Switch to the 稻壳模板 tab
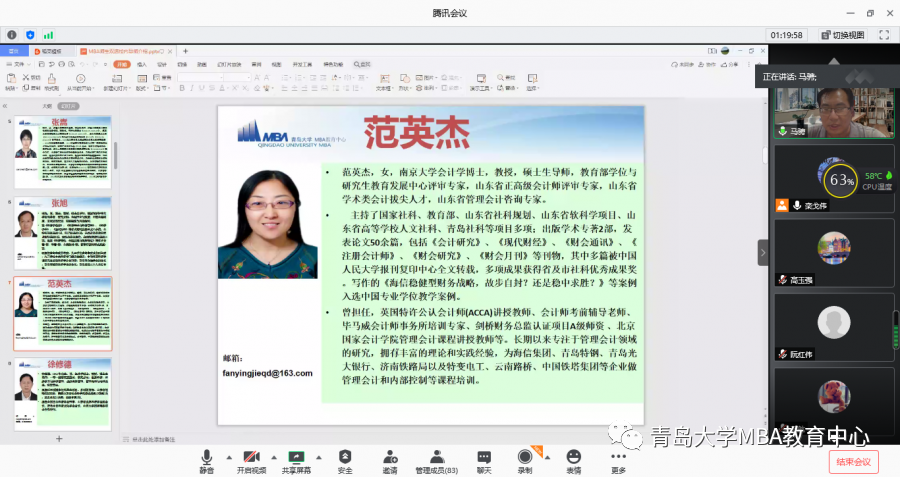The height and width of the screenshot is (477, 900). [51, 51]
